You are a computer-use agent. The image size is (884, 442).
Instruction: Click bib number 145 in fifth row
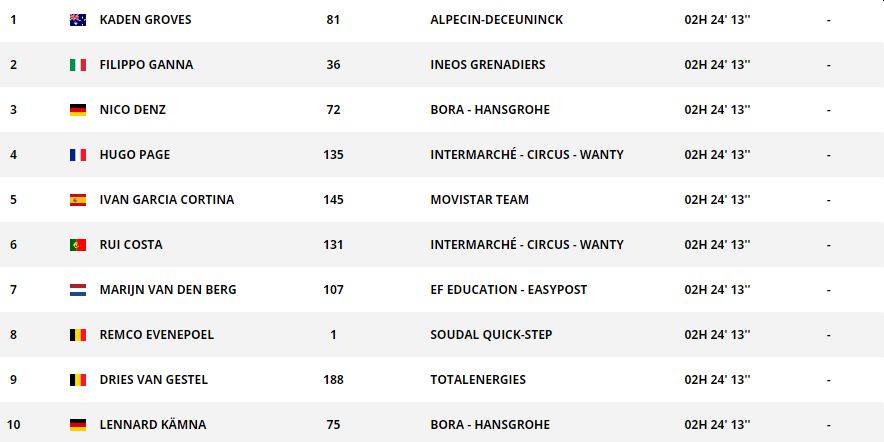[x=333, y=200]
